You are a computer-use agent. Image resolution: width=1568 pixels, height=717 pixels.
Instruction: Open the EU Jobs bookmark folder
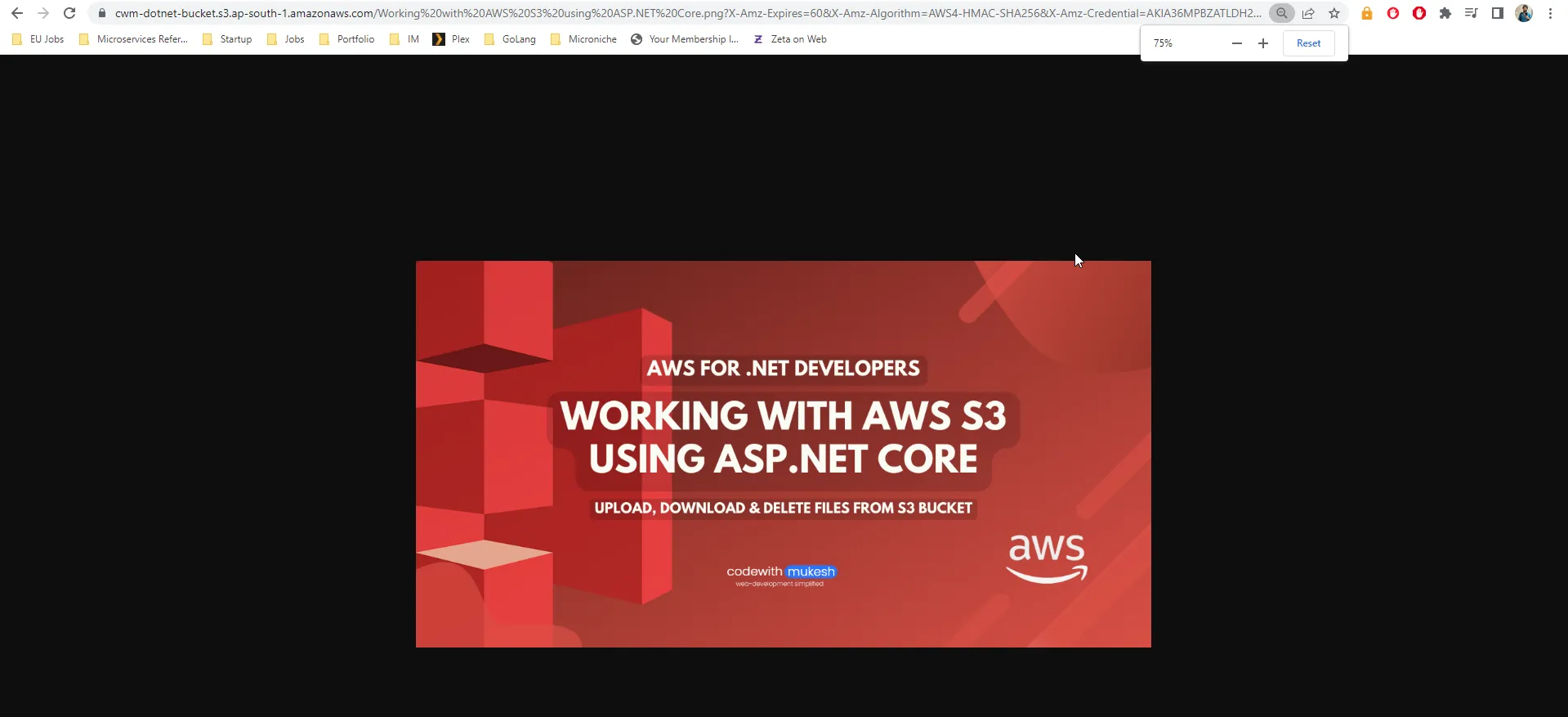point(38,39)
